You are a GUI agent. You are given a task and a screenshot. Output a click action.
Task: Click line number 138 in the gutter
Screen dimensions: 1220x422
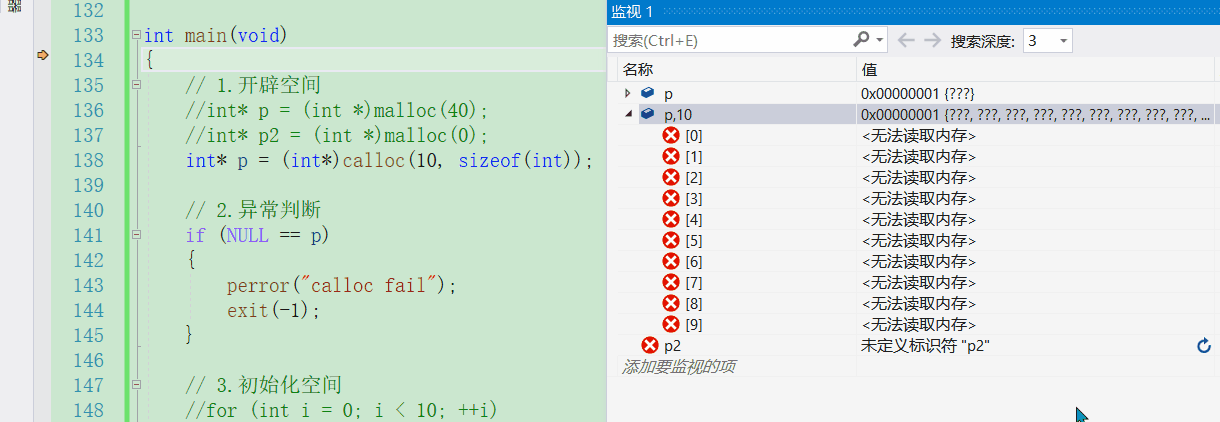89,160
